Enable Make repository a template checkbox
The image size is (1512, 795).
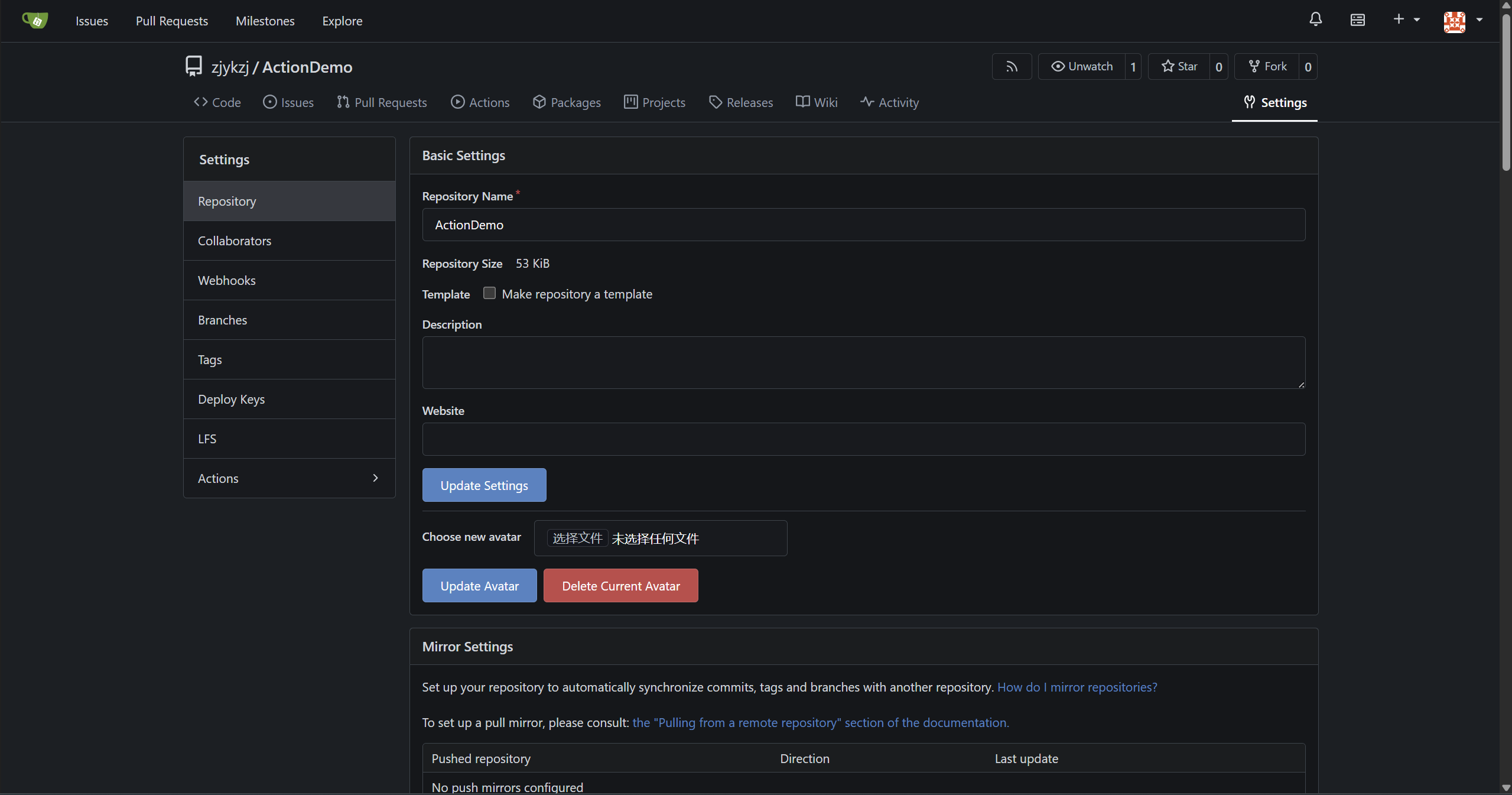489,293
